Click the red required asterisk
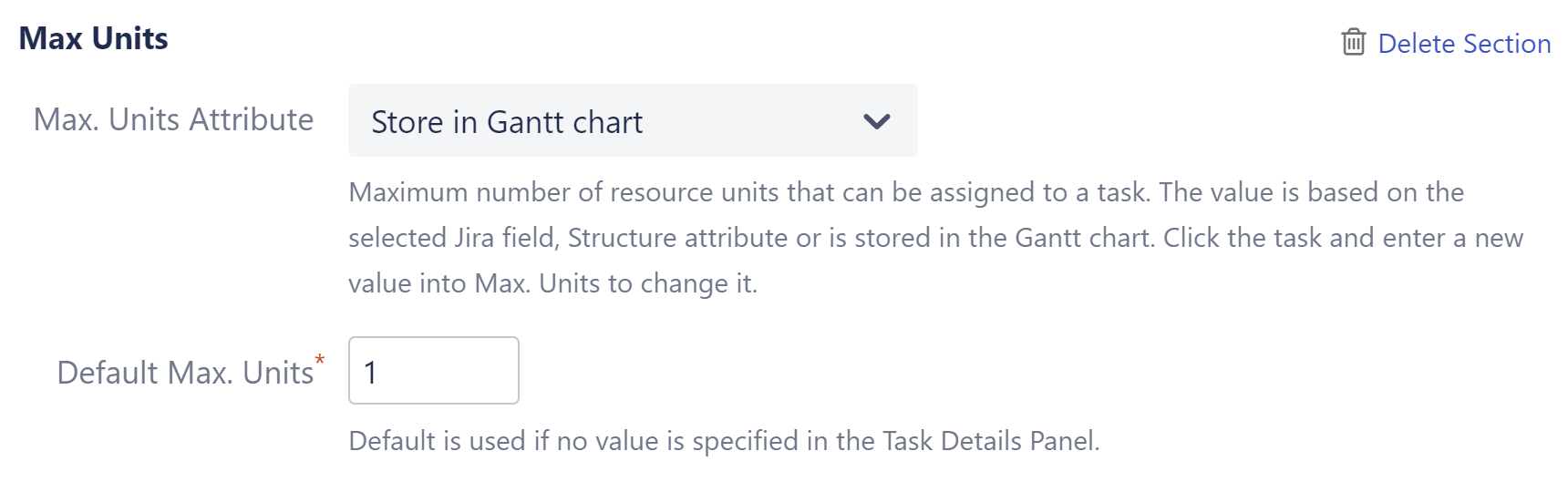 (320, 359)
